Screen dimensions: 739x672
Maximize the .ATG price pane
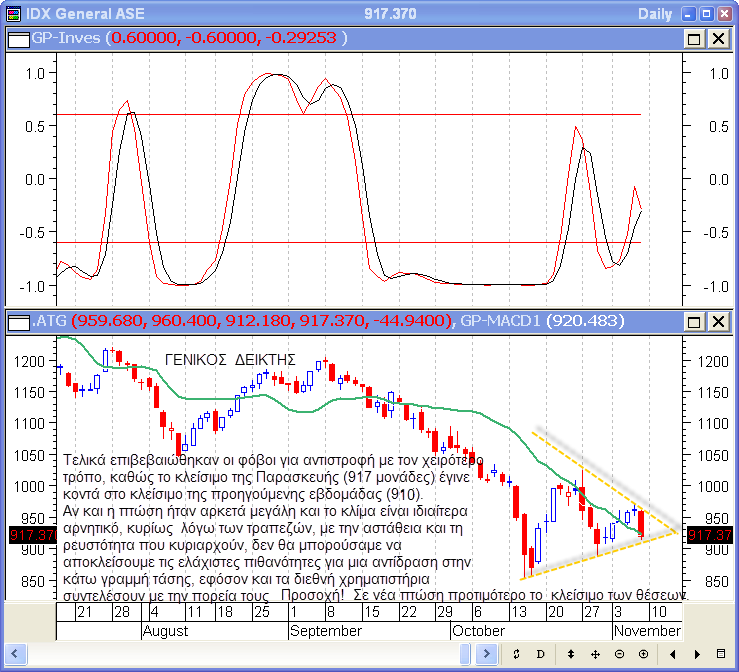694,322
